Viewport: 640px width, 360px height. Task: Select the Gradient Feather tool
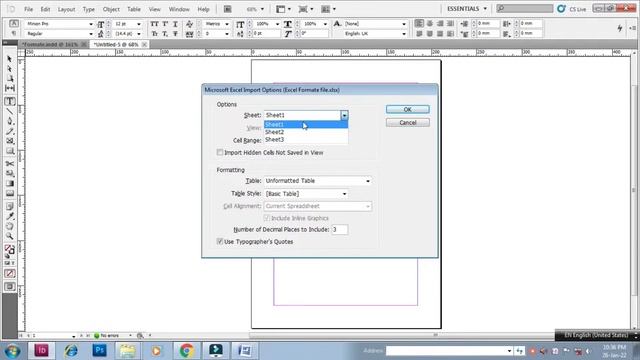click(x=10, y=193)
